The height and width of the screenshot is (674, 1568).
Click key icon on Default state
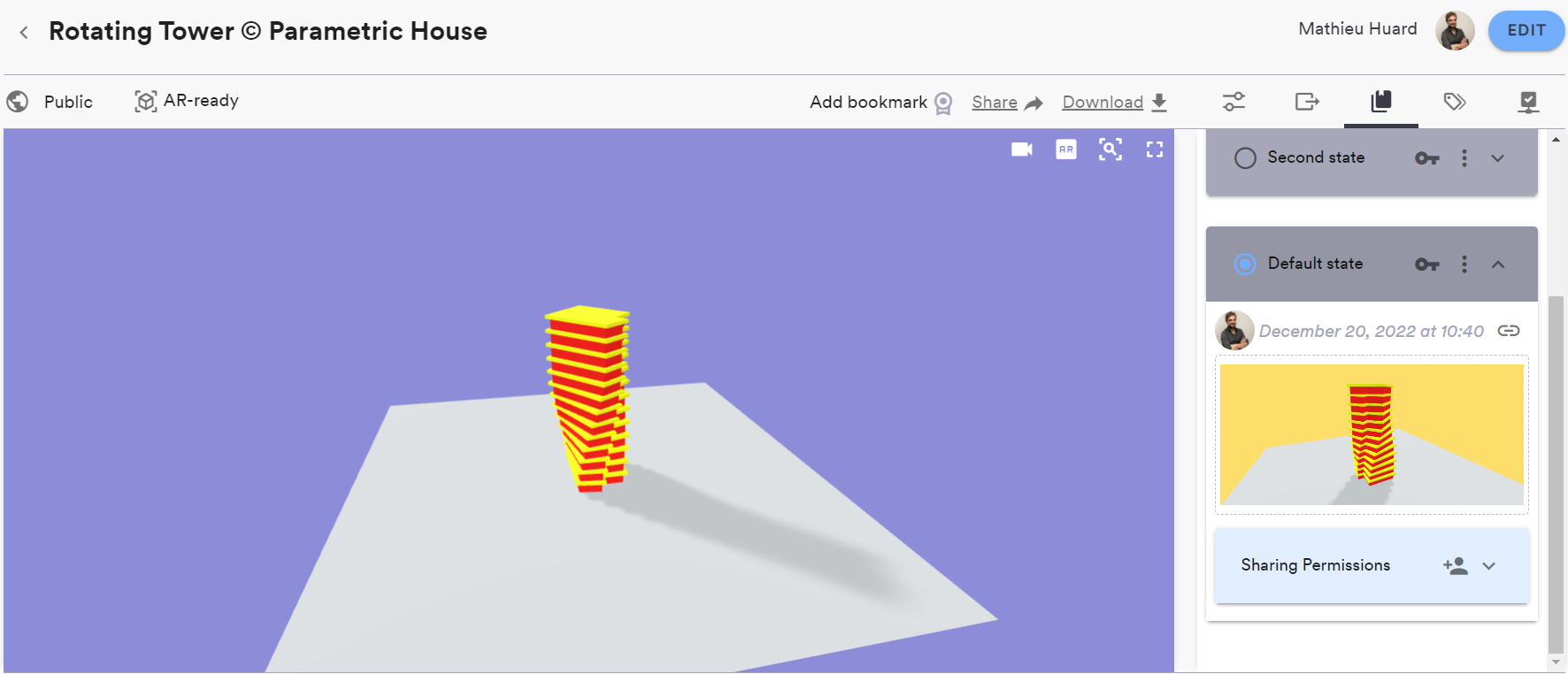1426,264
